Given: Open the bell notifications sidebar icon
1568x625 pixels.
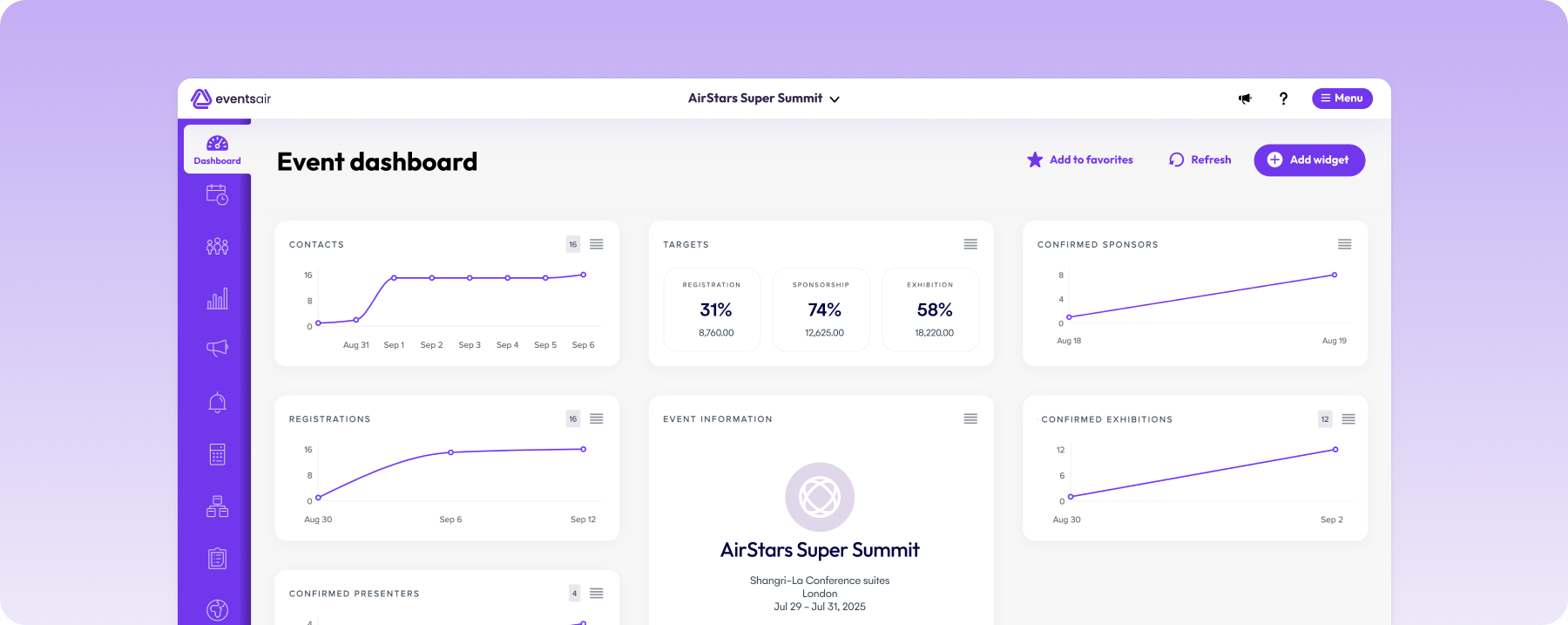Looking at the screenshot, I should [217, 403].
